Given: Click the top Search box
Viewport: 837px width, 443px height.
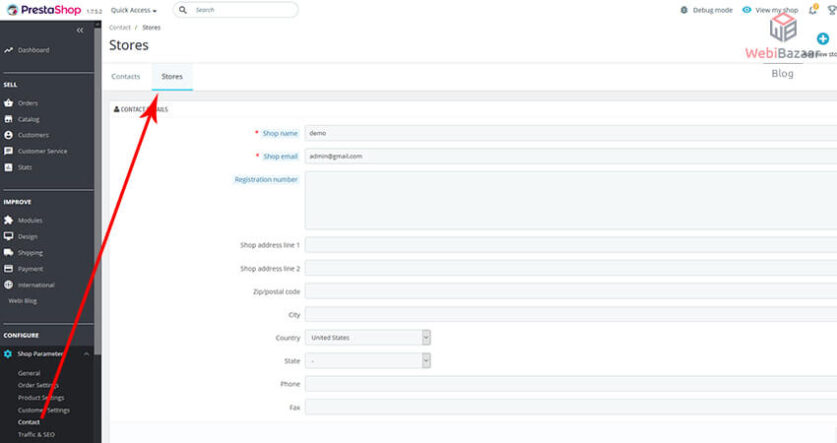Looking at the screenshot, I should click(x=240, y=10).
